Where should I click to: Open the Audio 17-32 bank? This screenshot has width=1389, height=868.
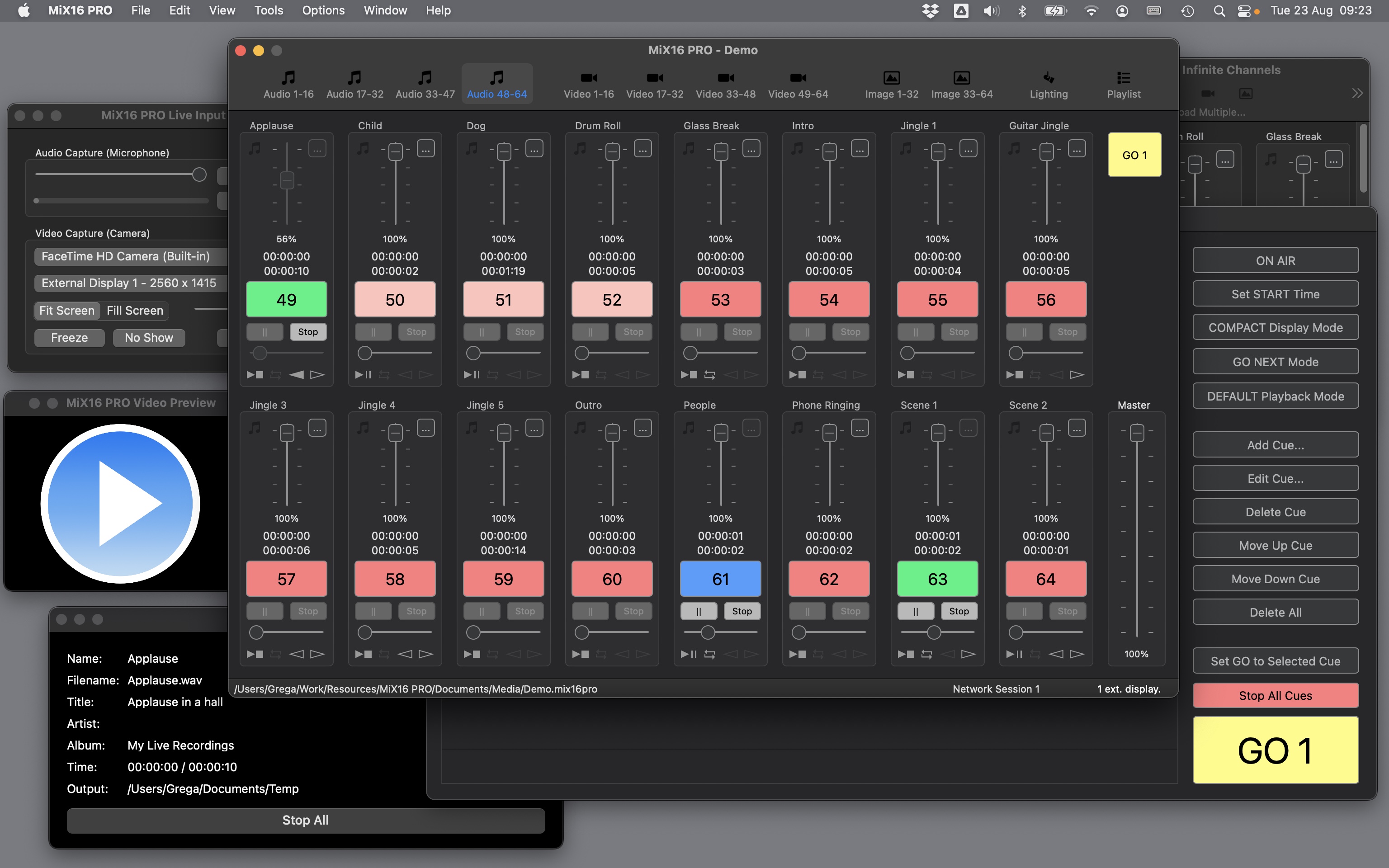(x=355, y=84)
